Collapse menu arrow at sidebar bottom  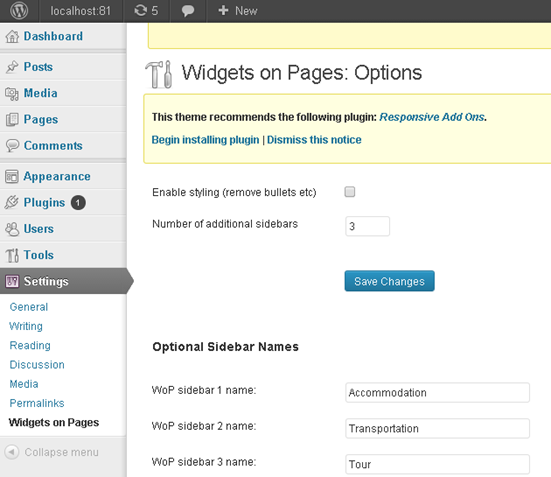(12, 452)
